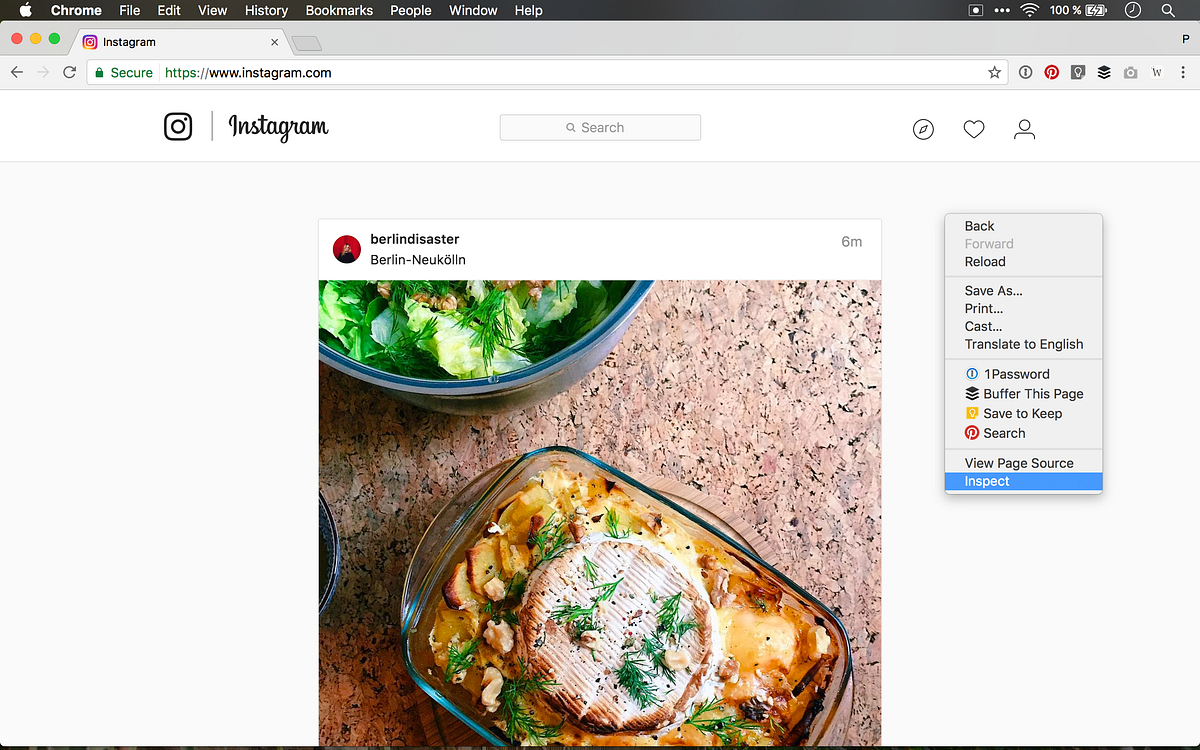The height and width of the screenshot is (750, 1200).
Task: Click the Secure padlock indicator
Action: 123,73
